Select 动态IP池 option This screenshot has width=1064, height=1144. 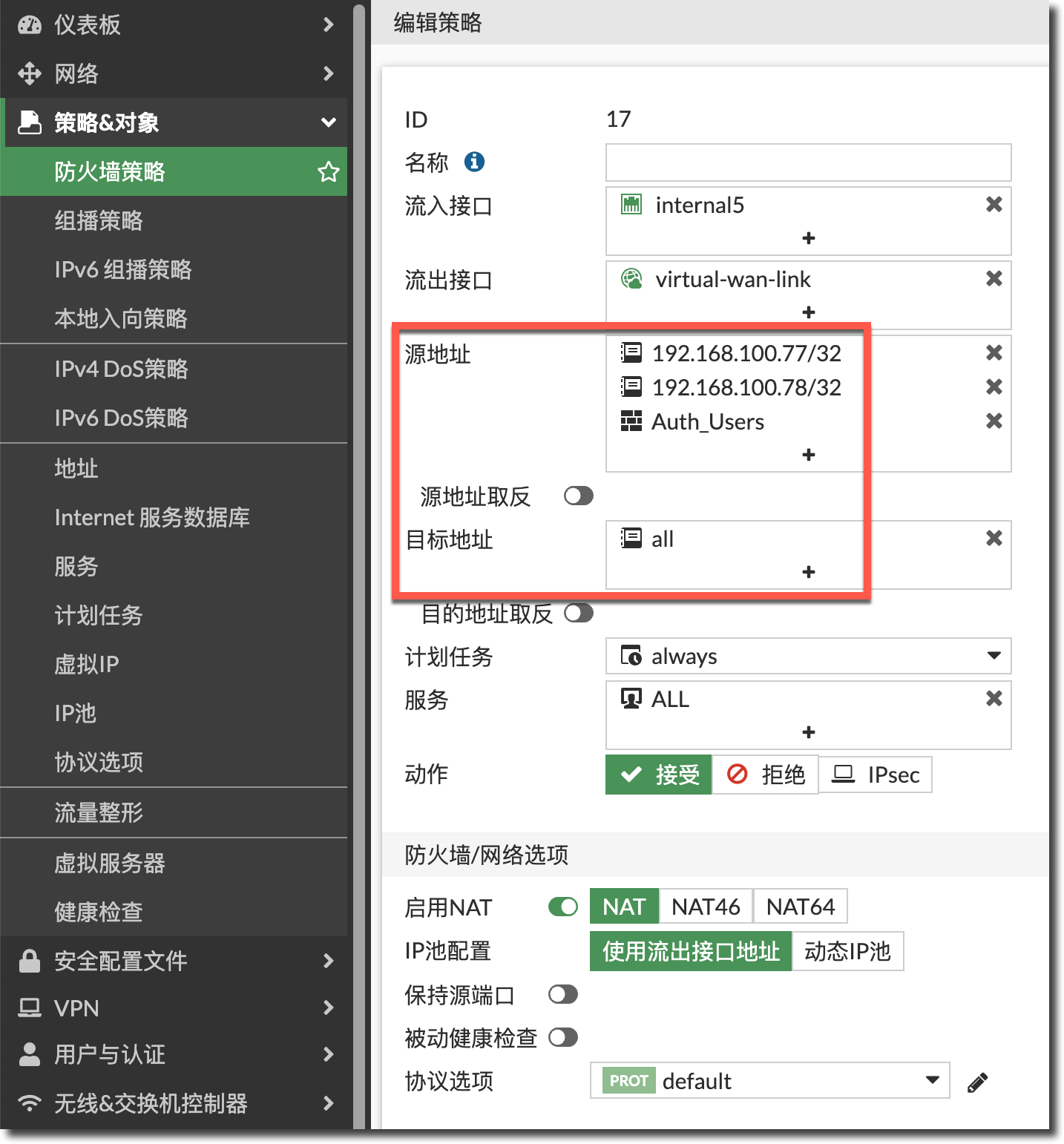pyautogui.click(x=847, y=951)
